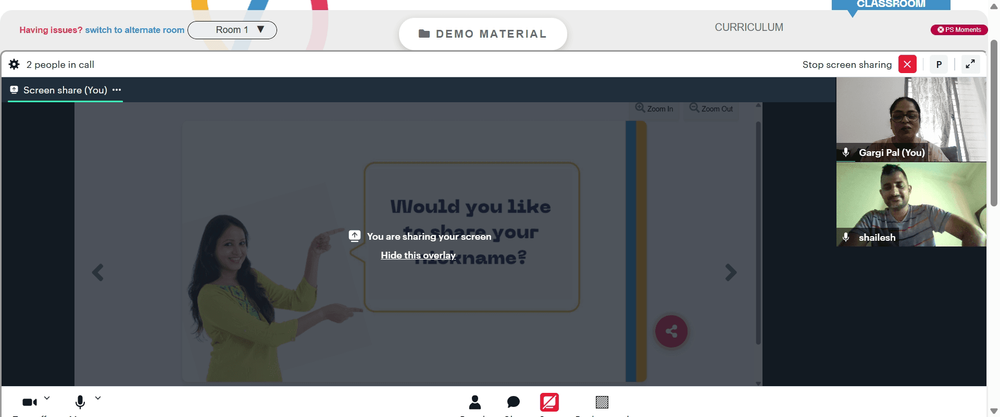Image resolution: width=1000 pixels, height=417 pixels.
Task: Click Gargi Pal (You) video tile
Action: (x=911, y=119)
